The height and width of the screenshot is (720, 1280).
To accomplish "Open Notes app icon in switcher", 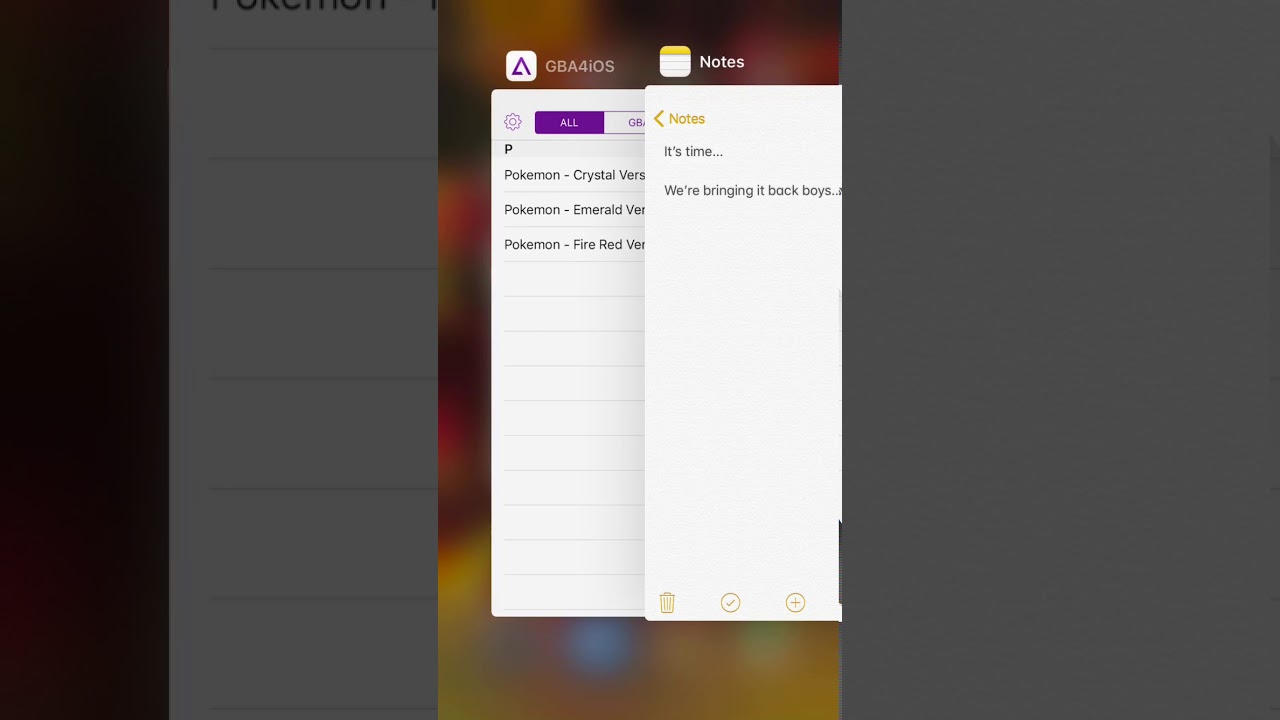I will [675, 62].
